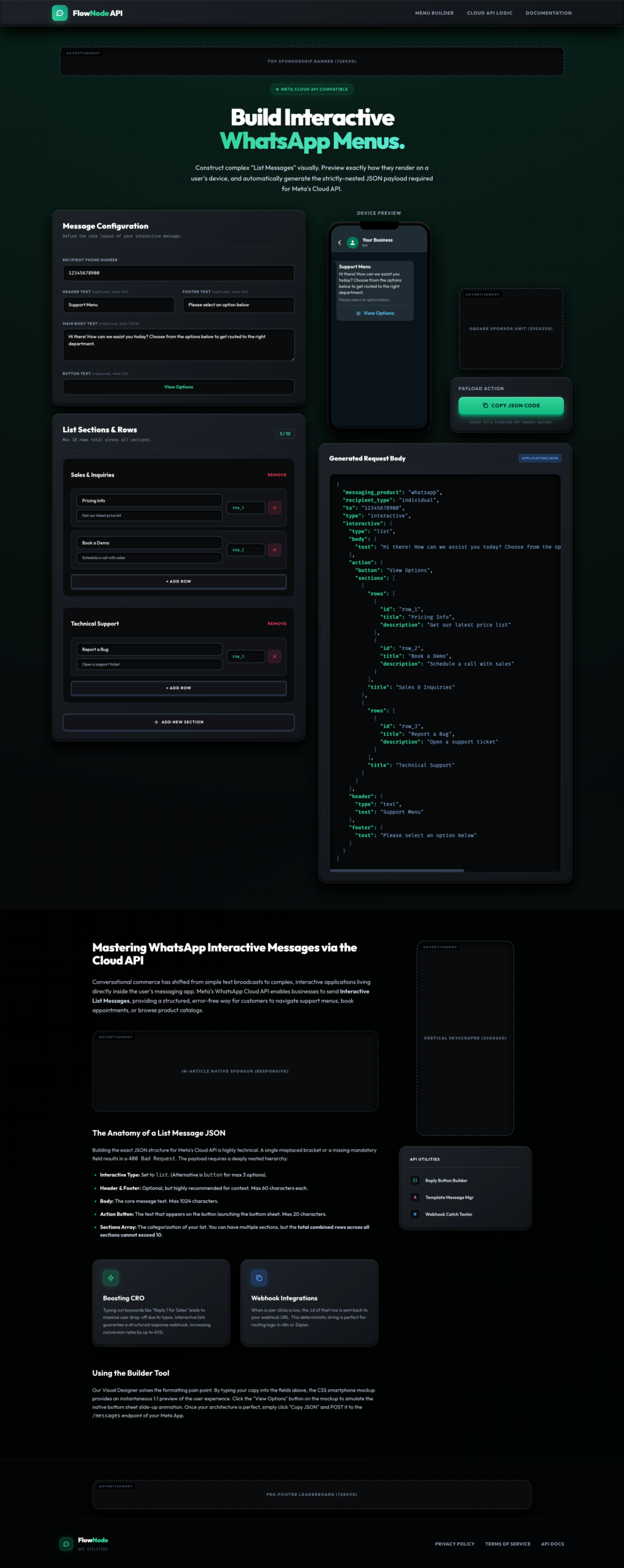Click the Reply Button Builder braces icon
Image resolution: width=624 pixels, height=1568 pixels.
coord(415,1180)
